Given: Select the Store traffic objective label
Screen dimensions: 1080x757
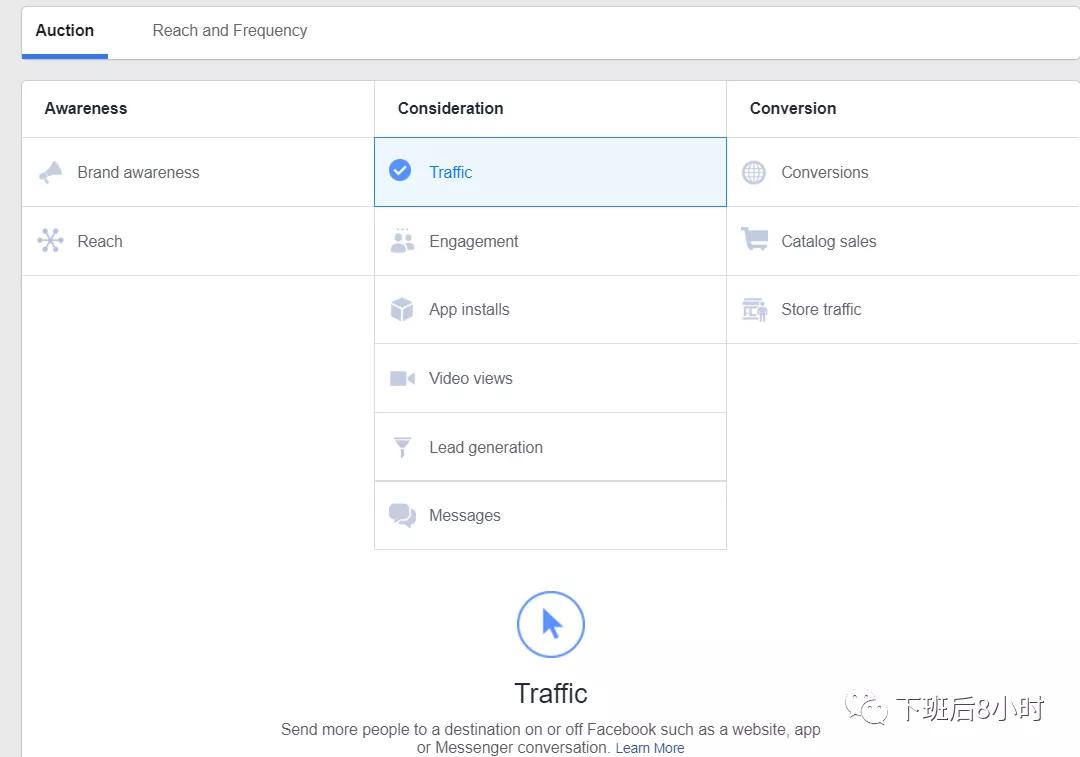Looking at the screenshot, I should click(821, 309).
